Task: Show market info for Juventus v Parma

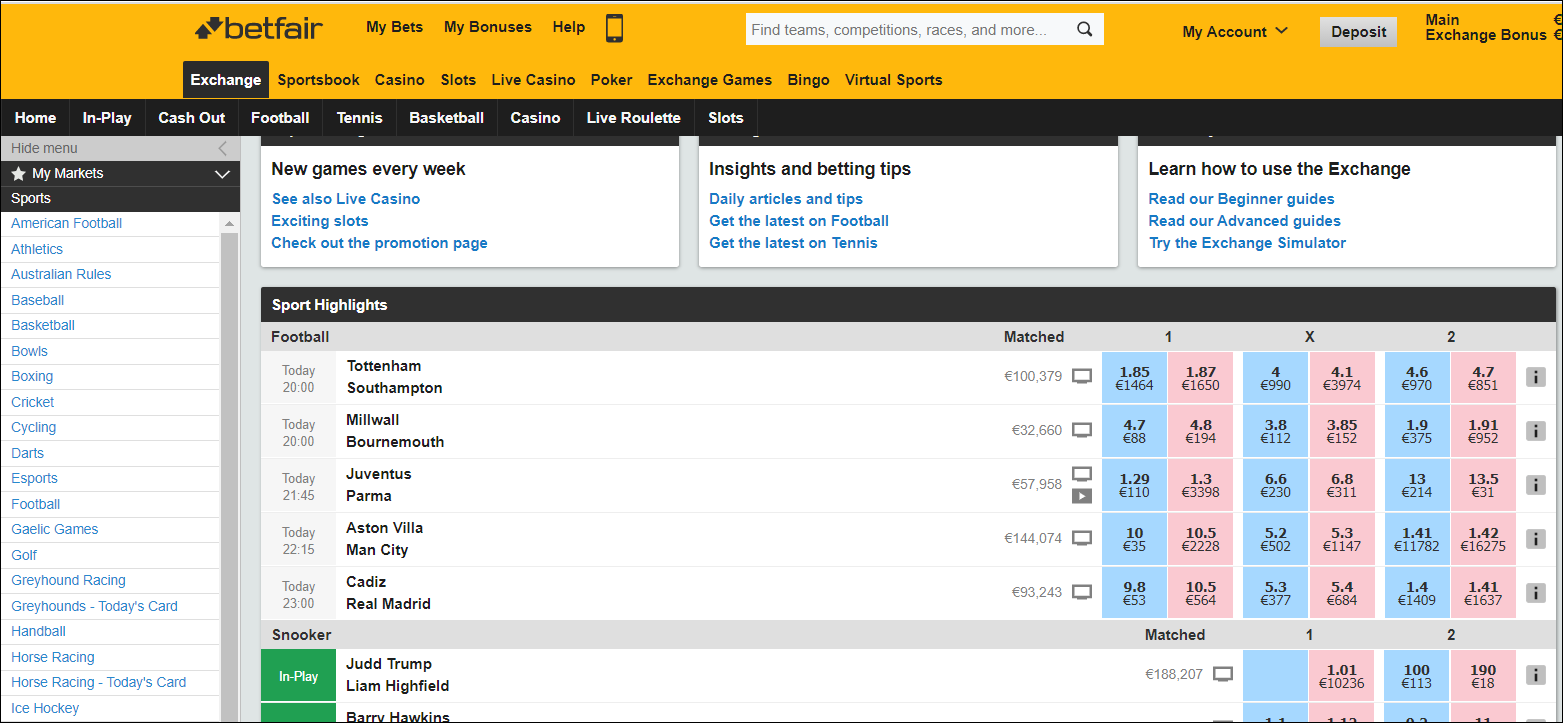Action: pyautogui.click(x=1536, y=485)
